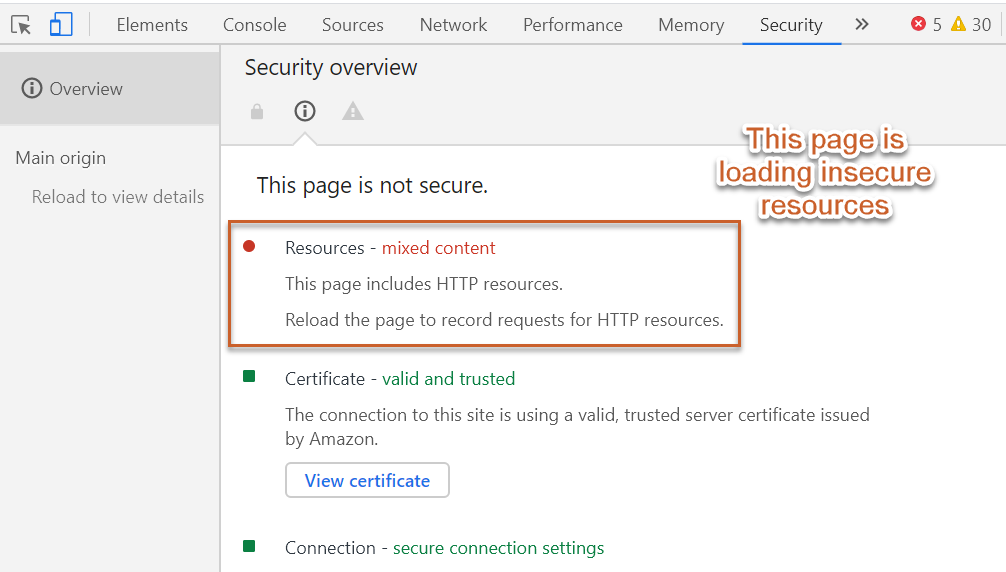Click the red mixed content indicator dot
Screen dimensions: 1006x572
pyautogui.click(x=249, y=246)
